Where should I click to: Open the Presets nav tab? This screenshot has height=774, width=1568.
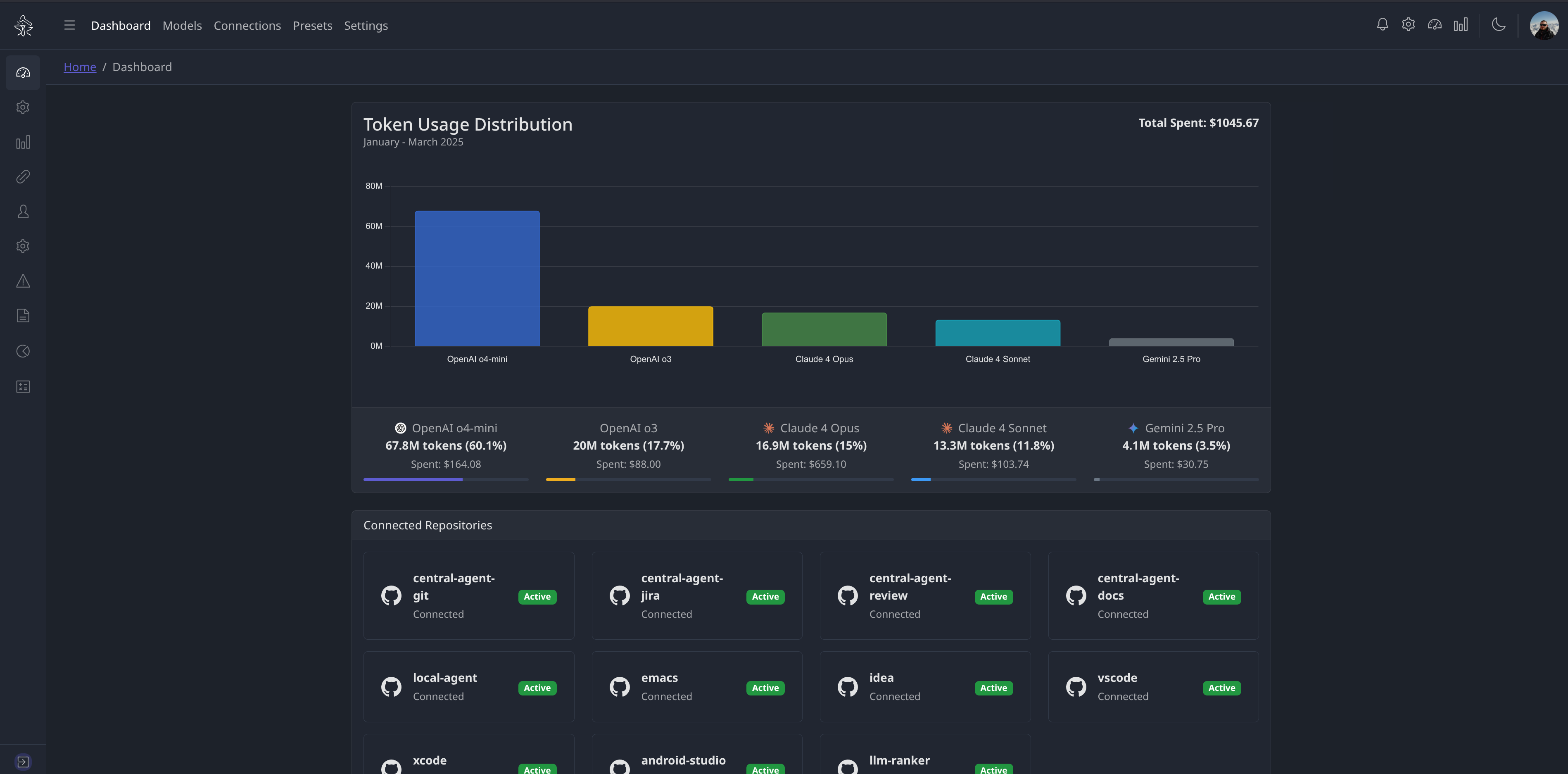tap(312, 26)
